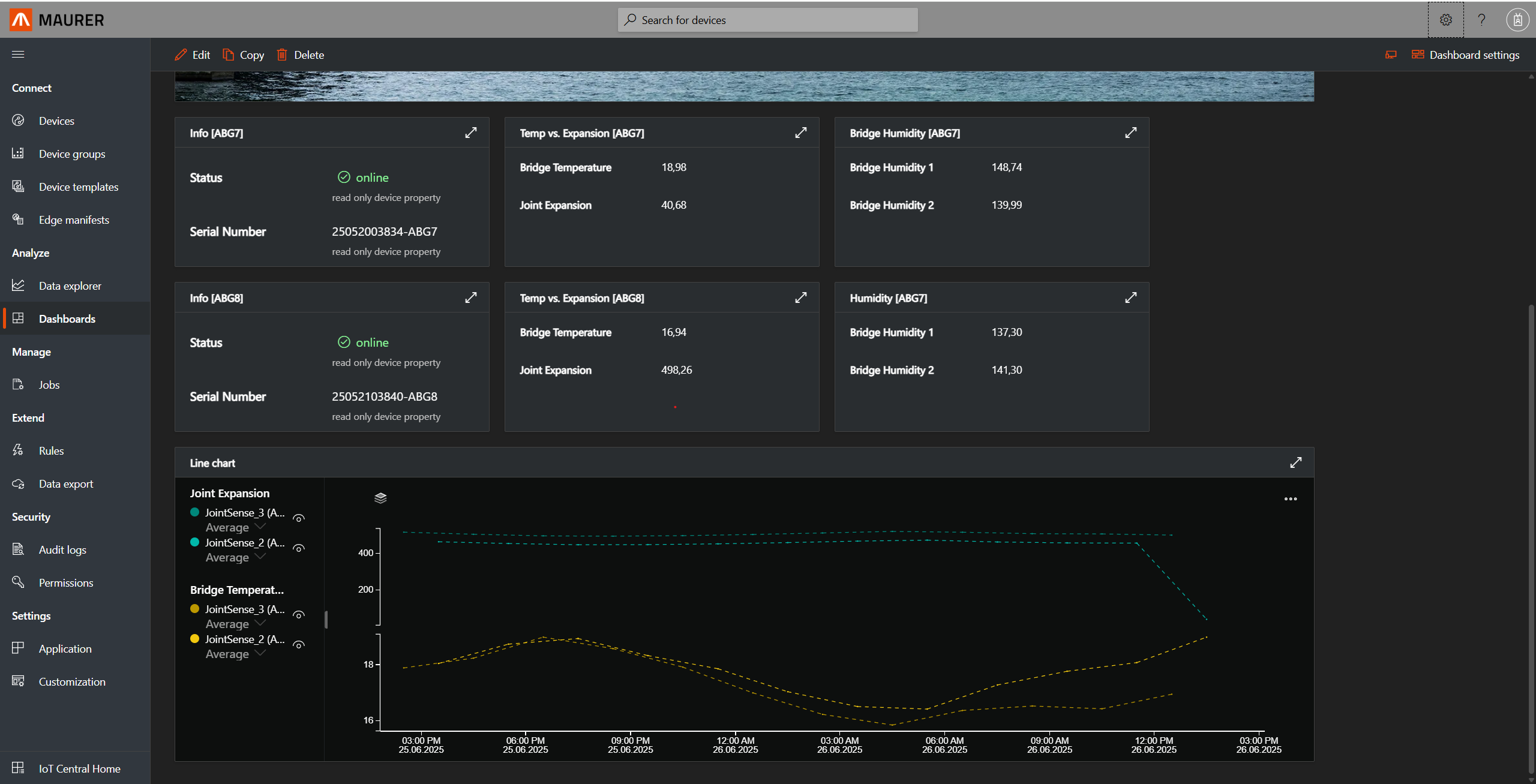Open Average dropdown for JointSense_2 Joint Expansion
This screenshot has height=784, width=1536.
tap(235, 557)
